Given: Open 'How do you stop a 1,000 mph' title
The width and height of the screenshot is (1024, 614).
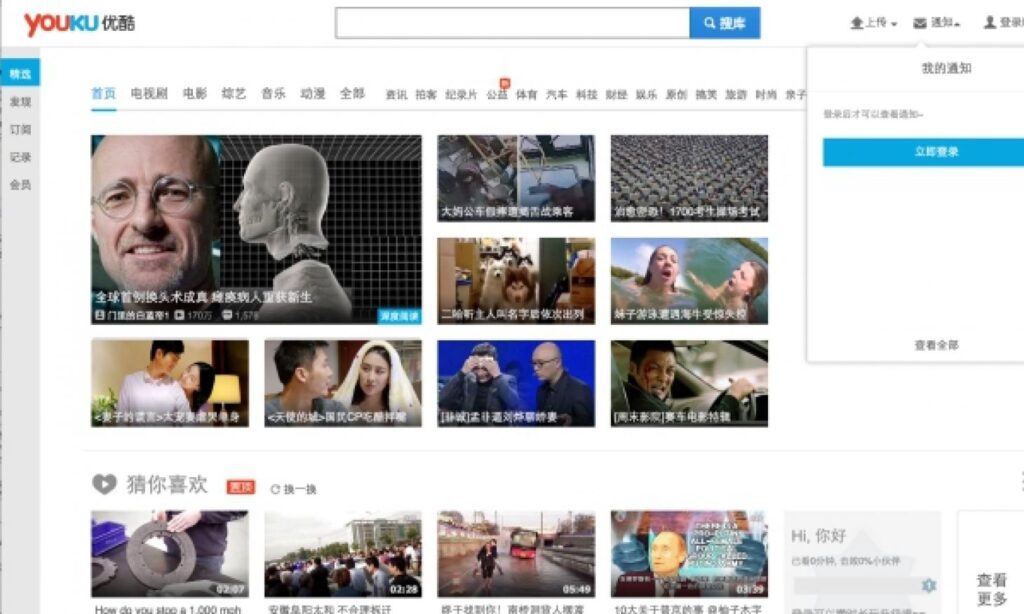Looking at the screenshot, I should [x=168, y=609].
